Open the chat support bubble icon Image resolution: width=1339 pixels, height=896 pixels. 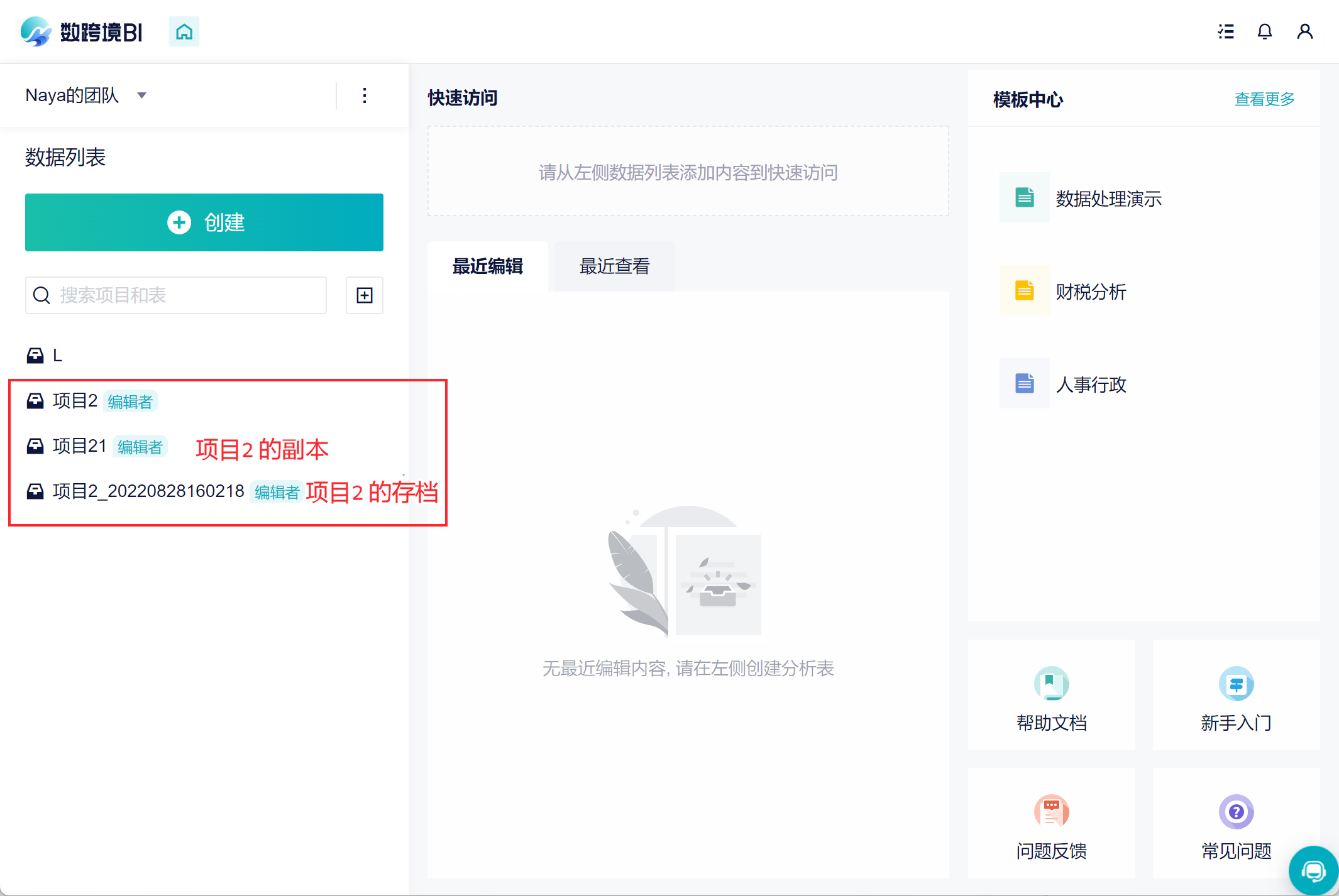point(1313,871)
